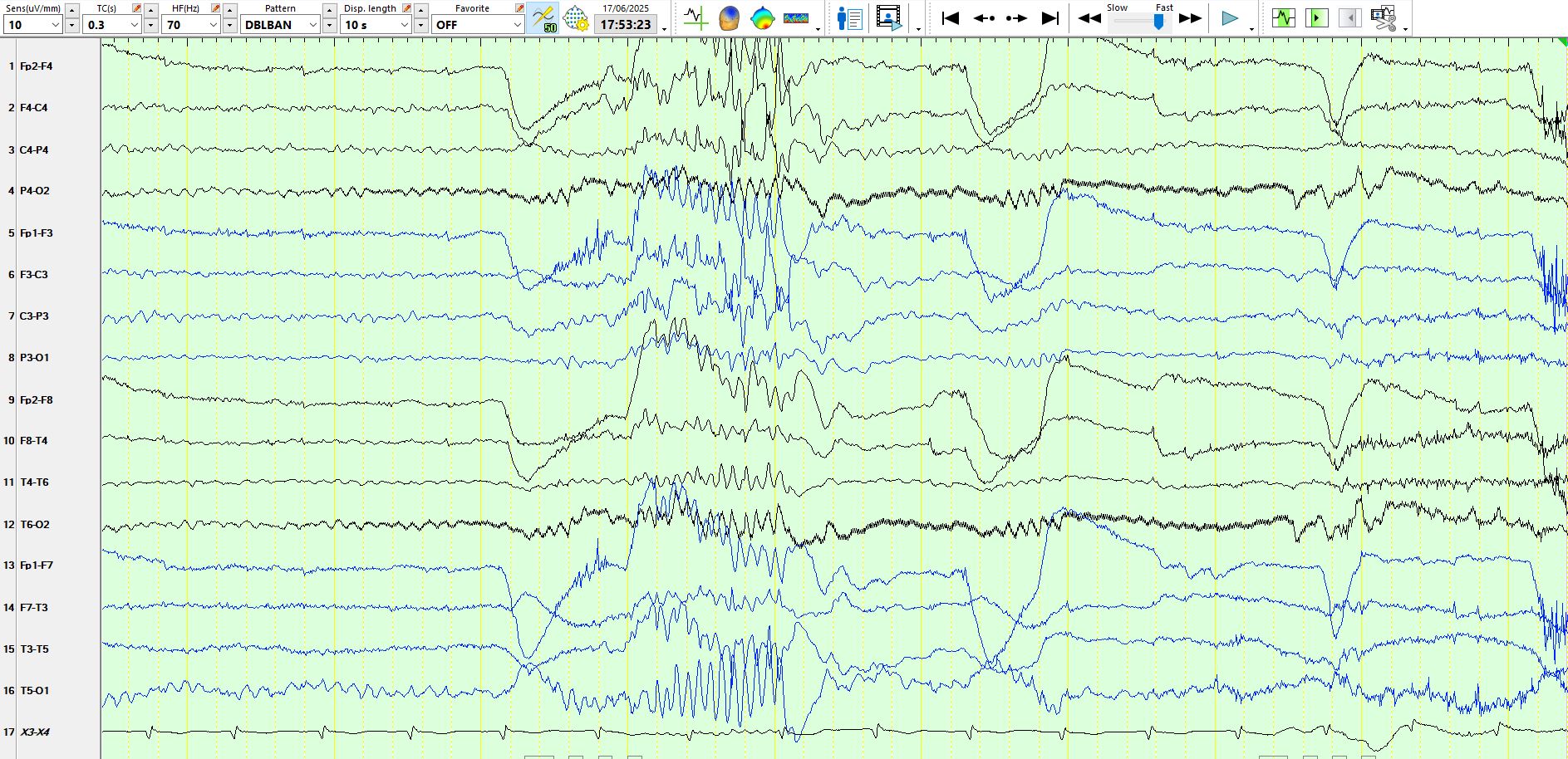
Task: Expand the overflow arrow after the video icon
Action: [918, 29]
